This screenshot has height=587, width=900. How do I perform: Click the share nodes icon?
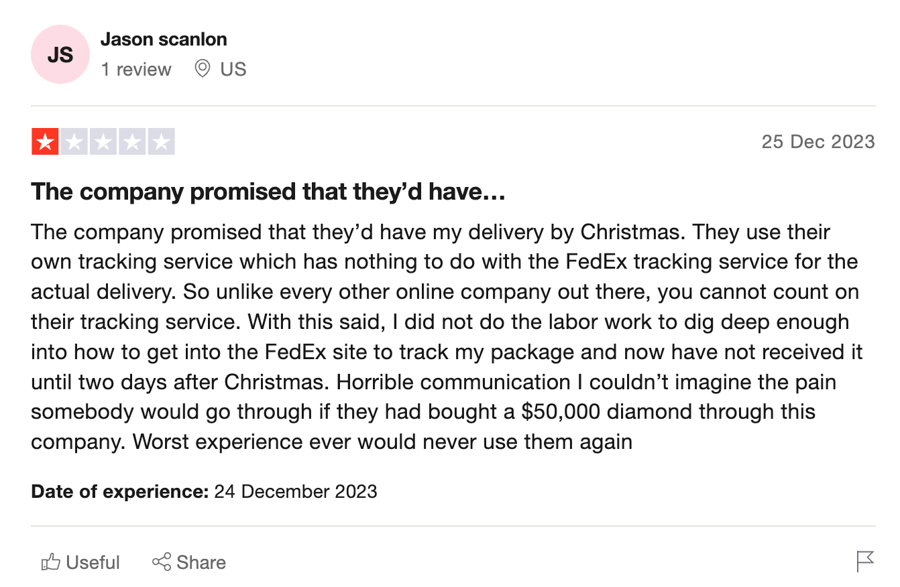click(x=161, y=562)
